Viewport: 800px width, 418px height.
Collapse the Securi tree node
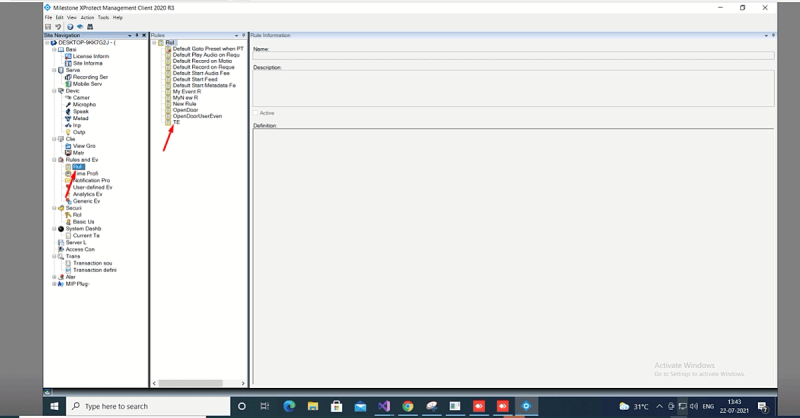[54, 208]
